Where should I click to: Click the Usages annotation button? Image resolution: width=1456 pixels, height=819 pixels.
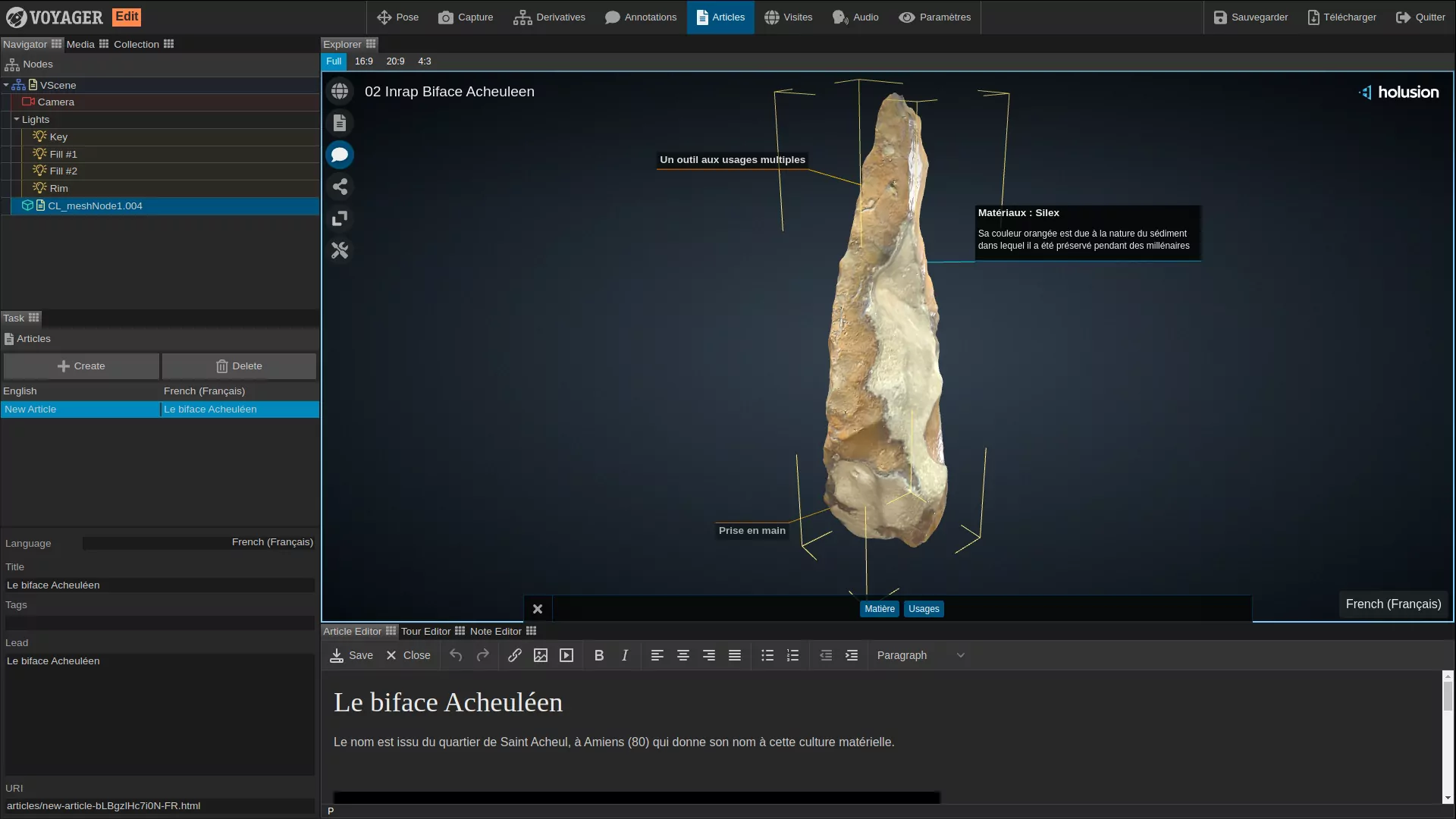[923, 608]
